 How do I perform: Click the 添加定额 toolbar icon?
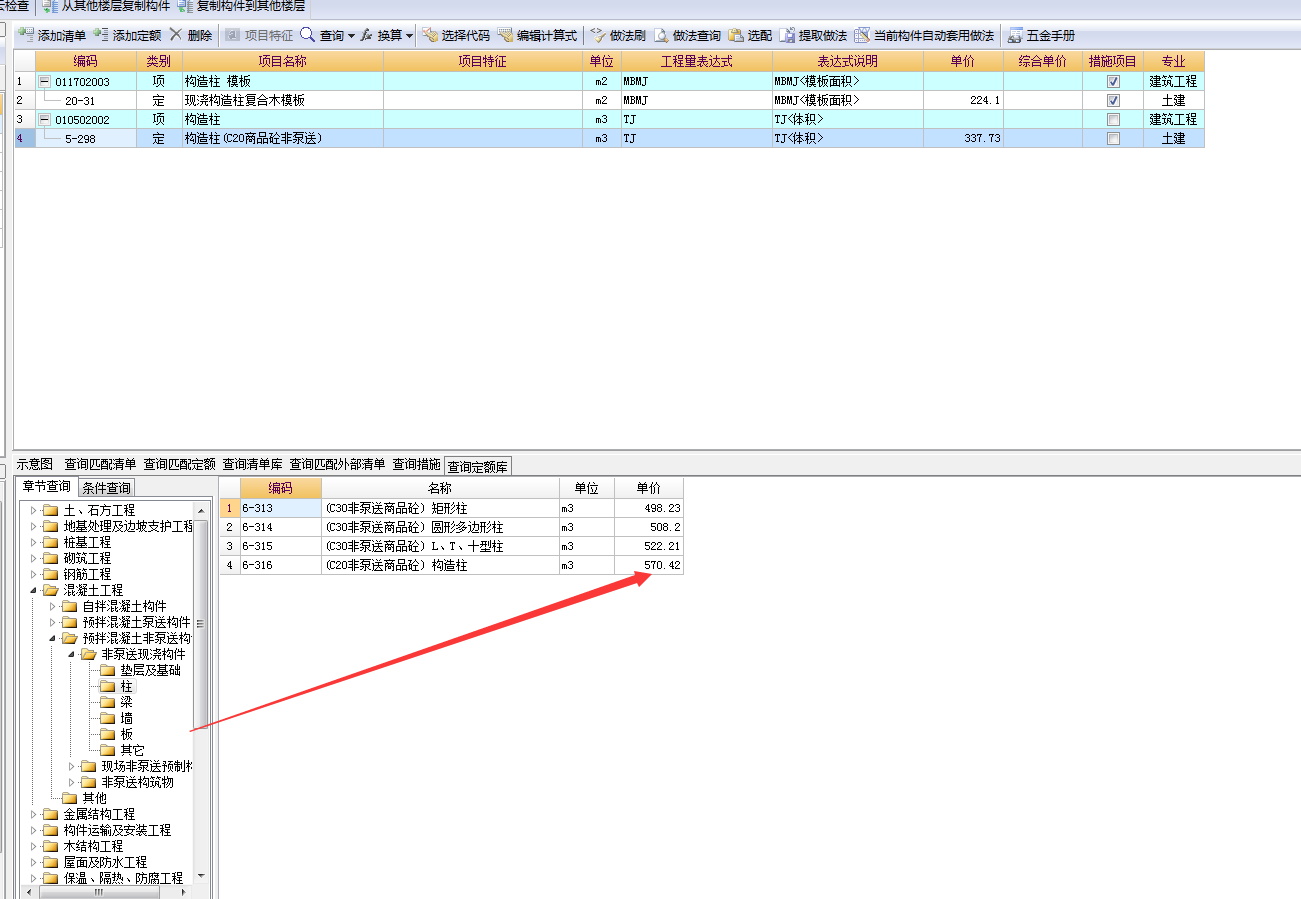(x=101, y=35)
